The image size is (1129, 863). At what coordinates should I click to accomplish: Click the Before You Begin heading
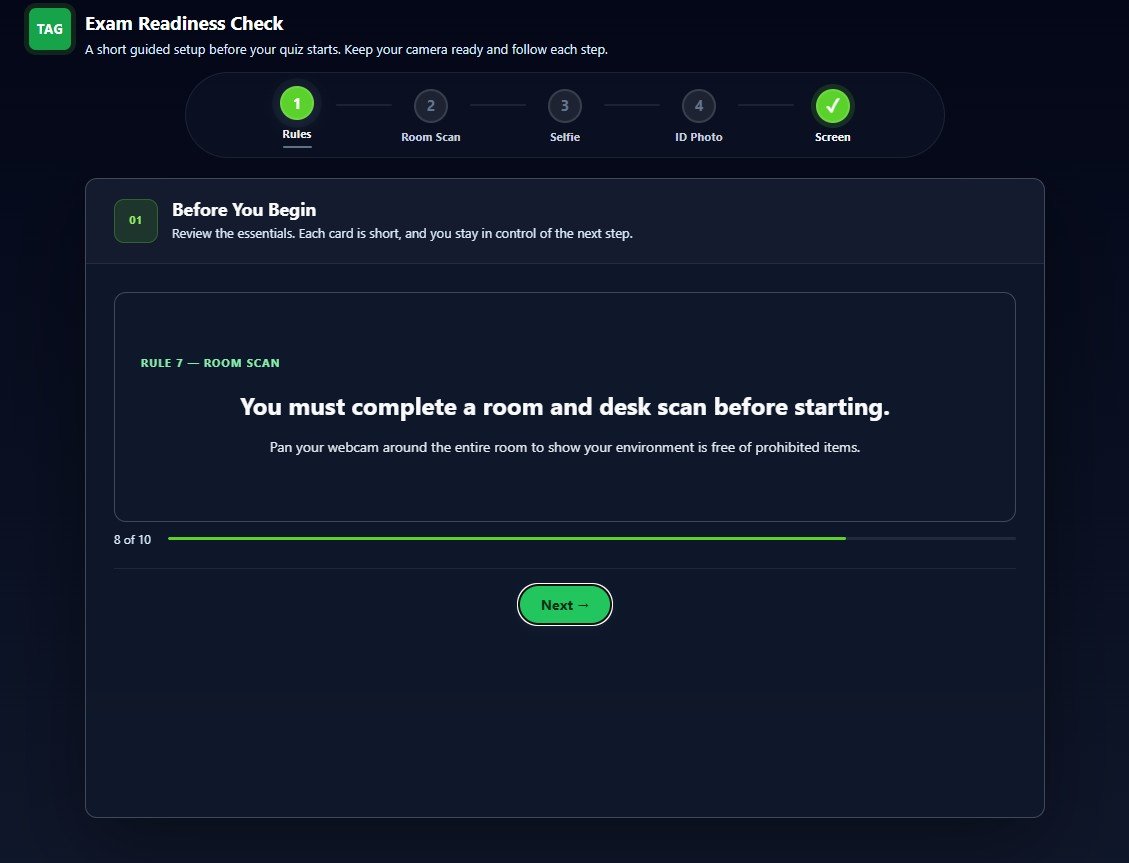[244, 209]
